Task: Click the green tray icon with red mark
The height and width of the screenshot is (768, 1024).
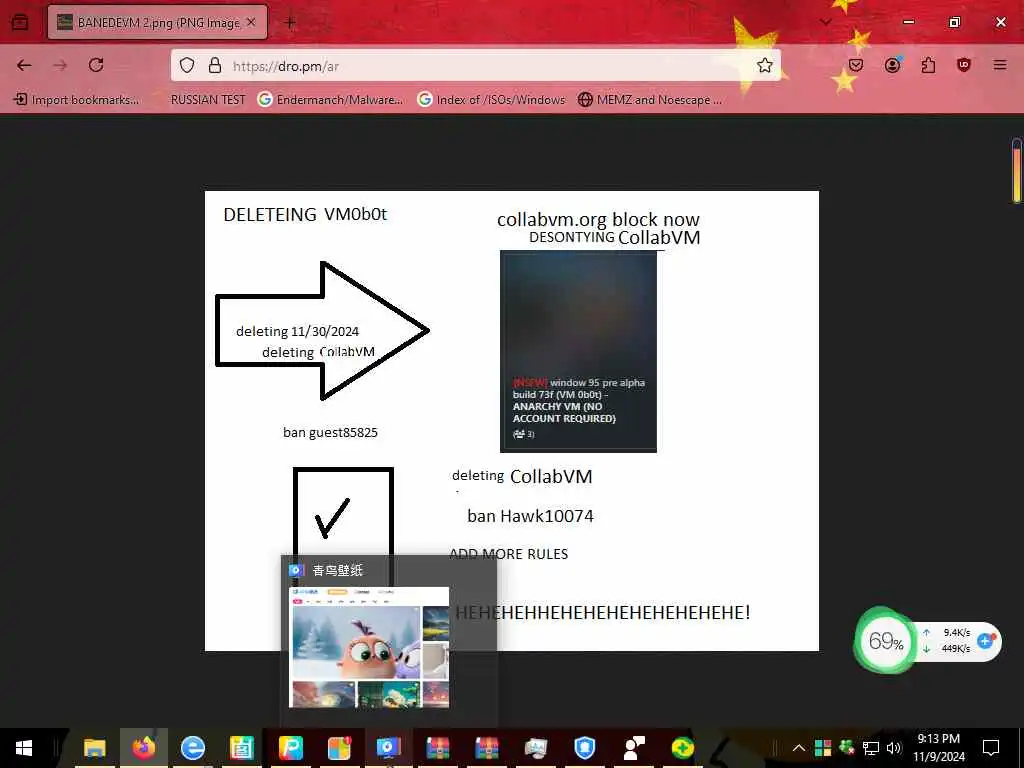Action: 847,747
